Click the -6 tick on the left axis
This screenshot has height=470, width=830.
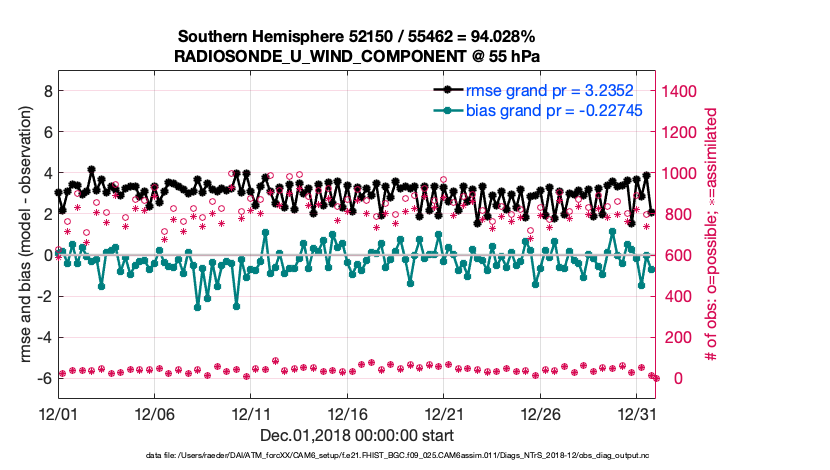tap(42, 378)
